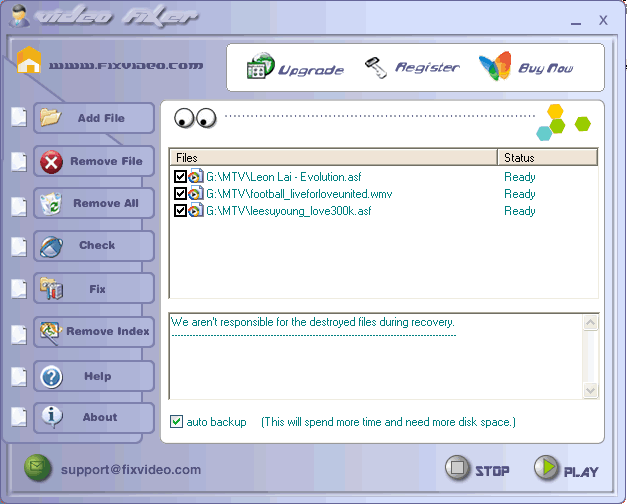The height and width of the screenshot is (504, 627).
Task: Click the recovery disclaimer message text
Action: 313,322
